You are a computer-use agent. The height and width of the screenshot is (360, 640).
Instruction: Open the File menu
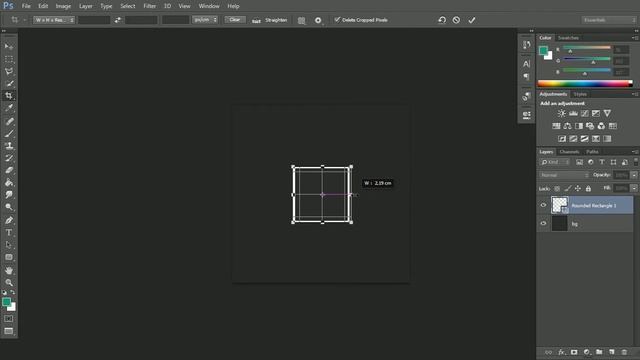(x=26, y=6)
